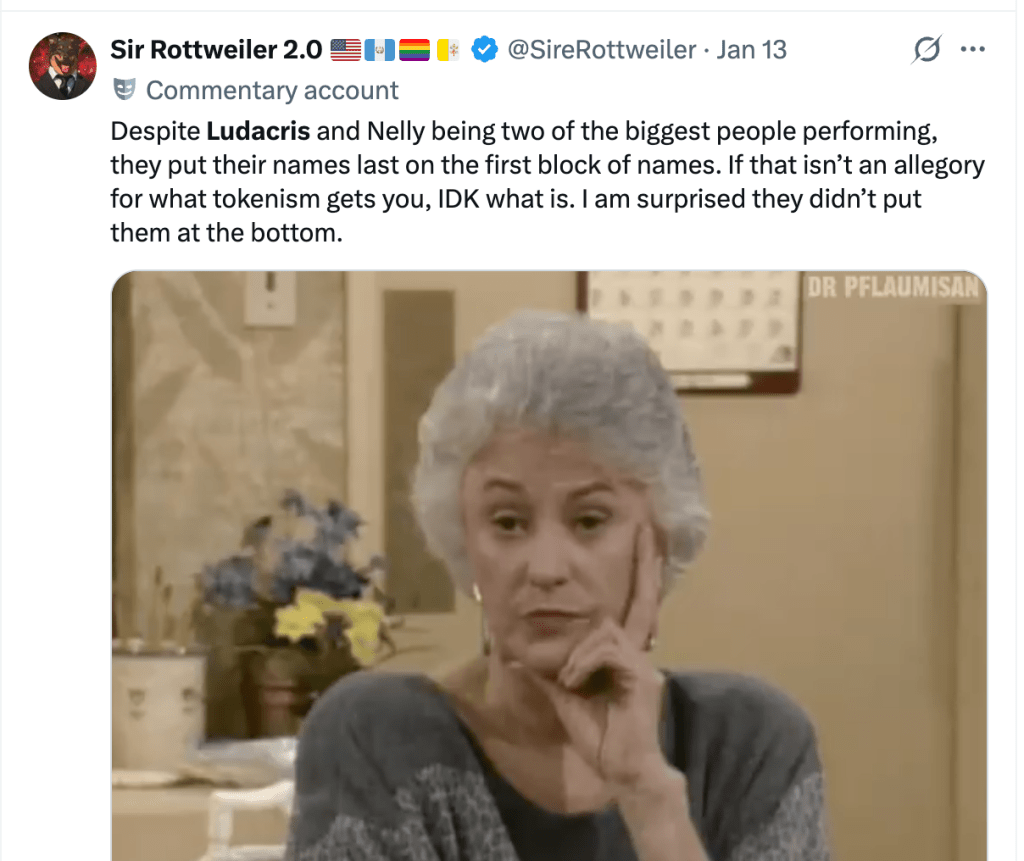1024x861 pixels.
Task: Click the Commentary account label
Action: click(x=272, y=90)
